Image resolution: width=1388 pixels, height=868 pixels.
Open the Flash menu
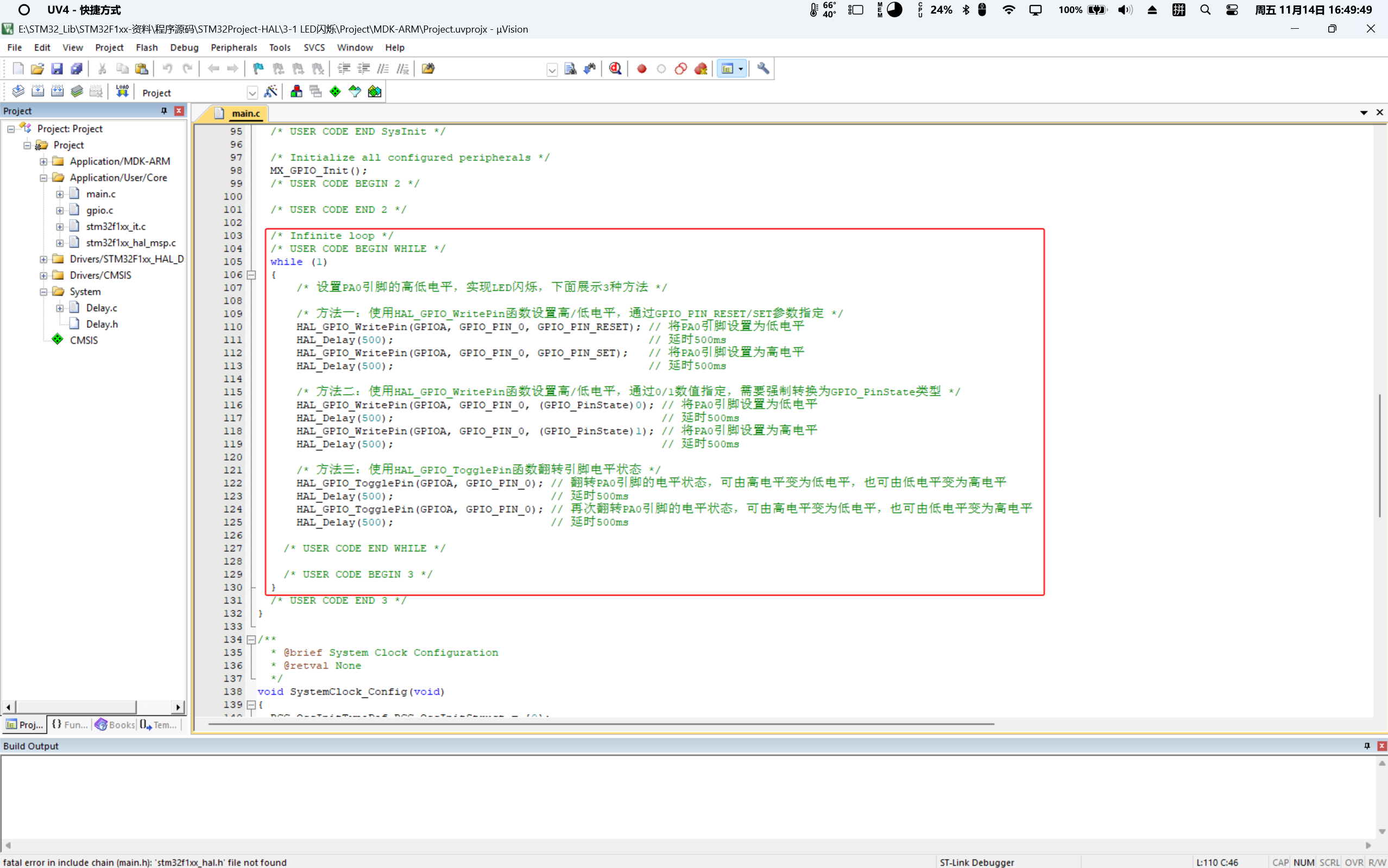[147, 48]
